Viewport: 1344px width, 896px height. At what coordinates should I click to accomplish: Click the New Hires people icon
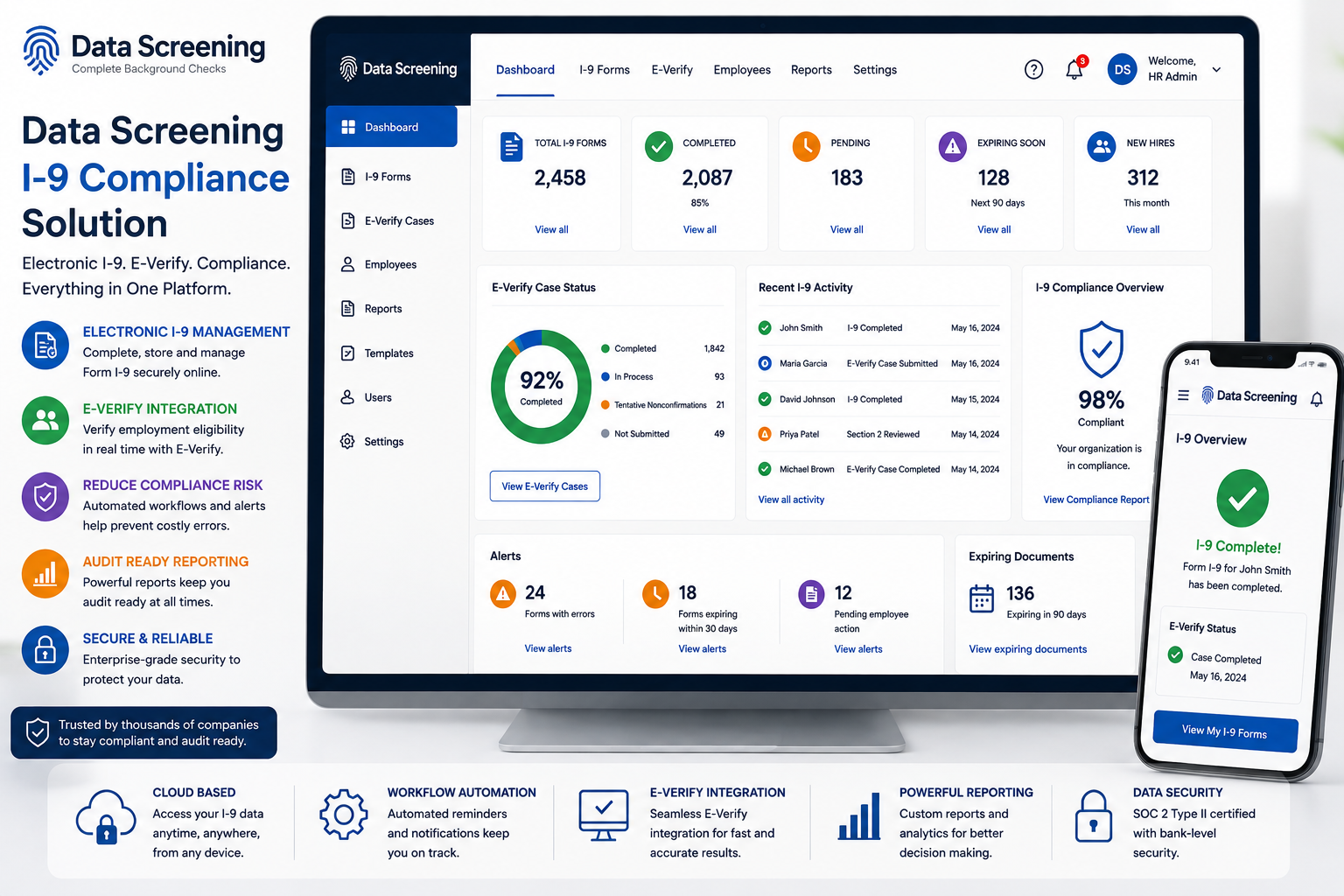(x=1102, y=147)
